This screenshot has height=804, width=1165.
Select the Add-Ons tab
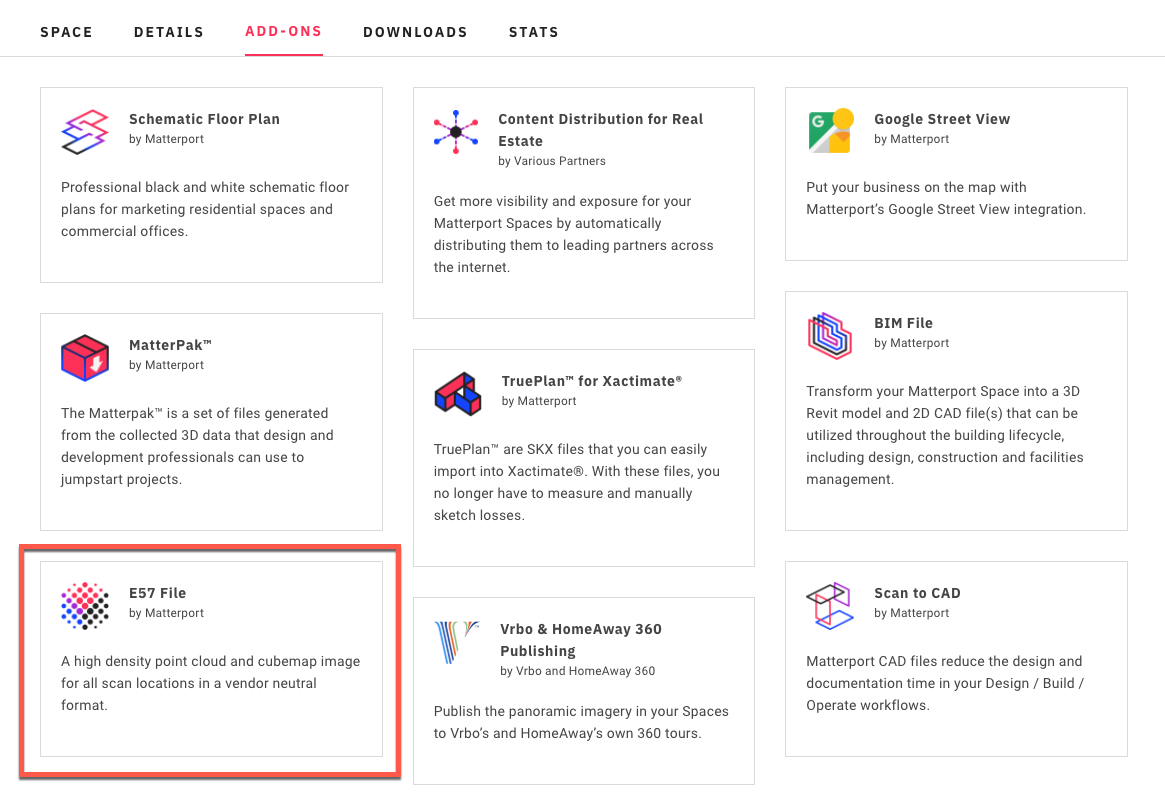(284, 31)
